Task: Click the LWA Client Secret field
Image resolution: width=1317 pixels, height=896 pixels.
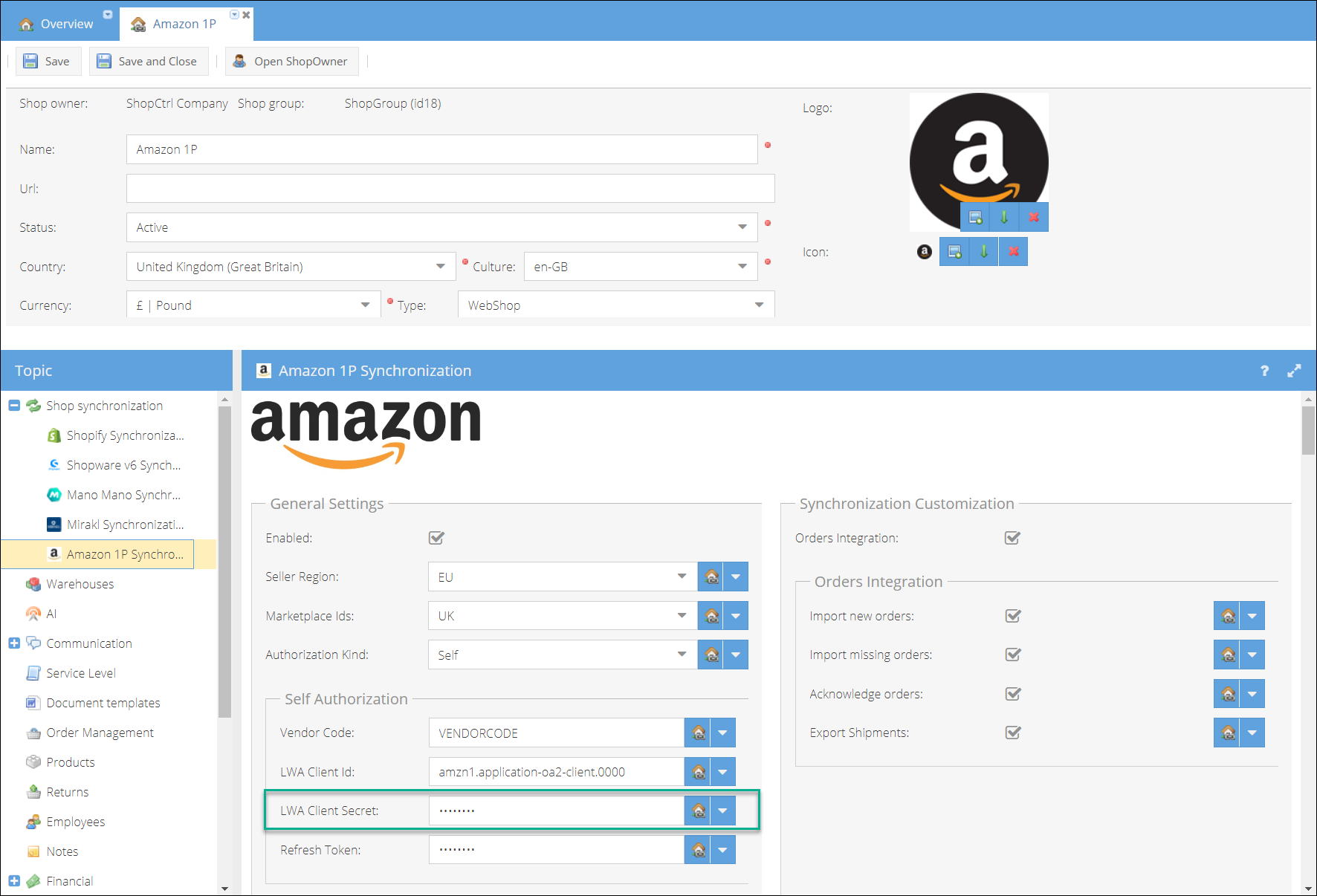Action: pos(557,811)
